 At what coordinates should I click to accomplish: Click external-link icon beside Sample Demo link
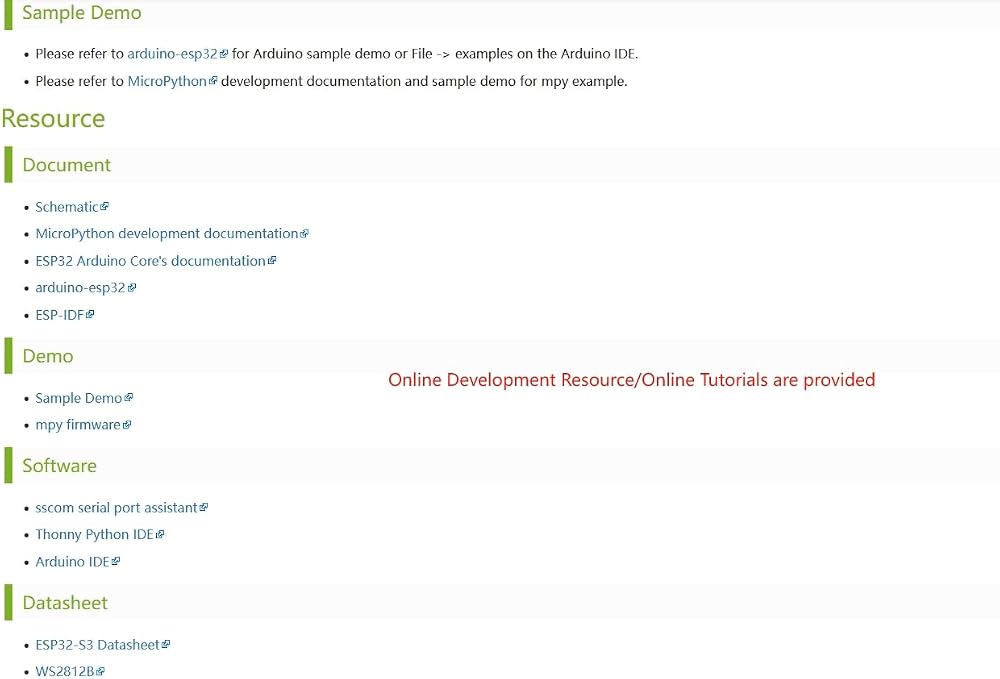pyautogui.click(x=128, y=398)
